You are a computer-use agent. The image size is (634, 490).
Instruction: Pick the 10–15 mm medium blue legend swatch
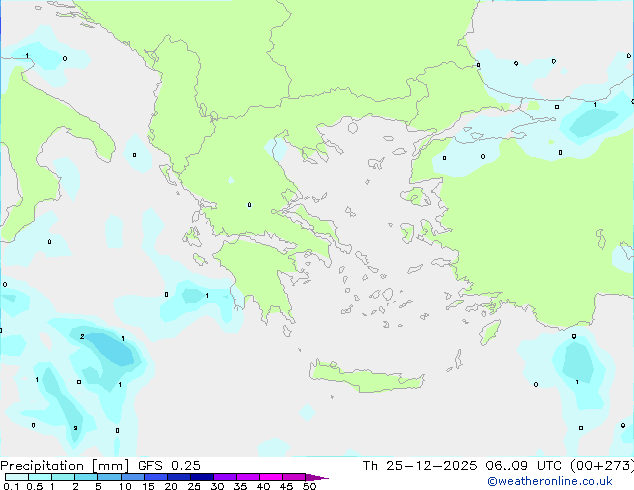(132, 477)
